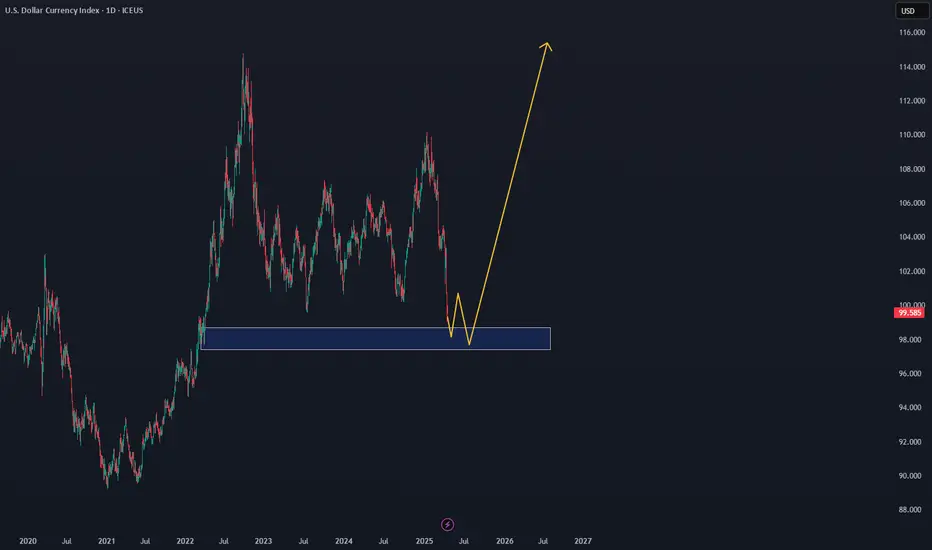This screenshot has height=550, width=932.
Task: Click the 88.000 price axis label
Action: (910, 510)
